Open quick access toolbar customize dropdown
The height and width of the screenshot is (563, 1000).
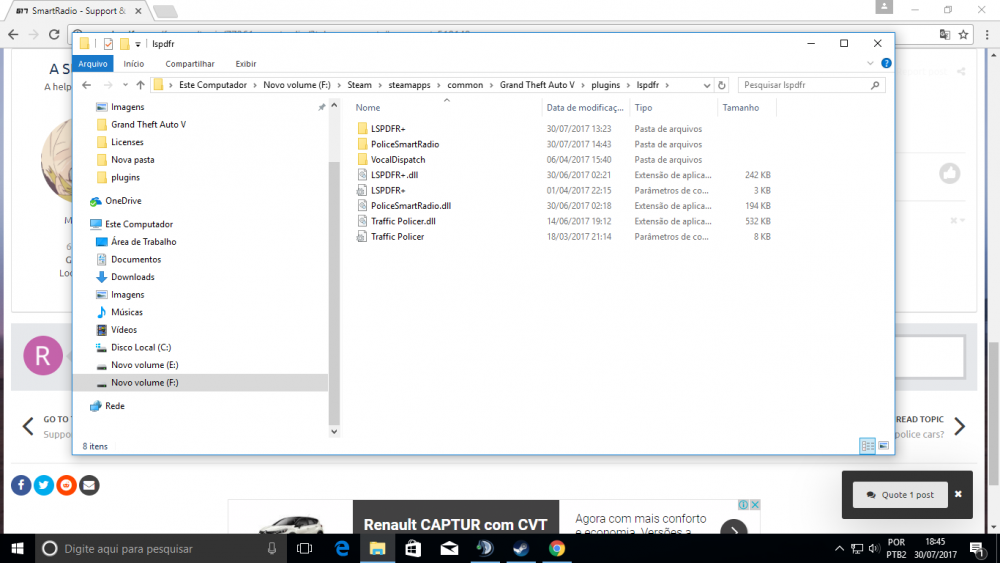pyautogui.click(x=138, y=44)
